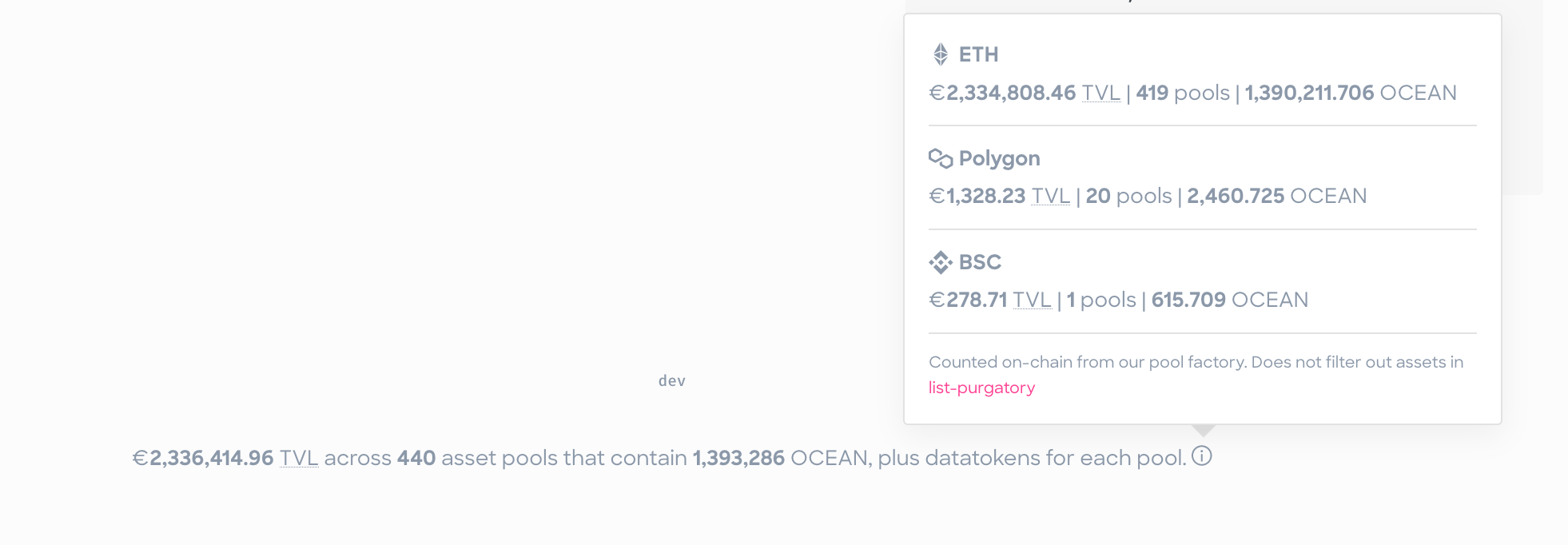The image size is (1568, 545).
Task: Click the TVL abbreviation in the BSC row
Action: [x=1033, y=300]
